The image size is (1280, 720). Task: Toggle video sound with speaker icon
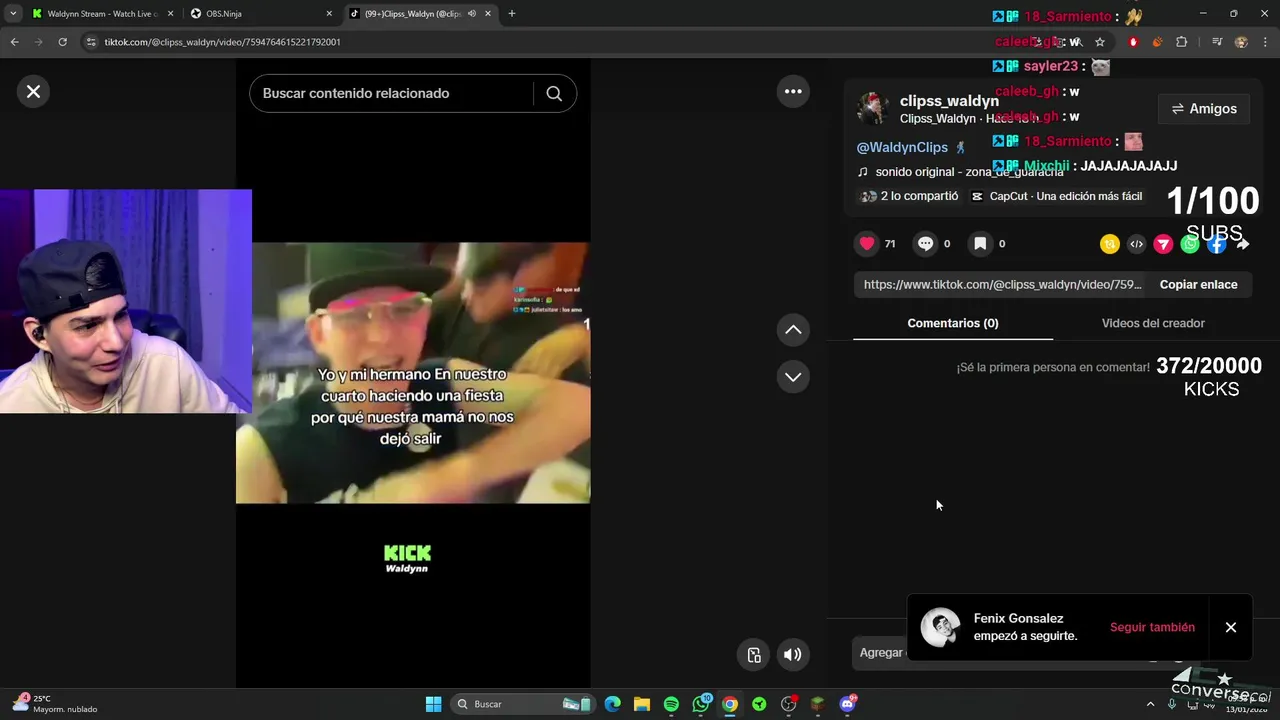tap(792, 655)
